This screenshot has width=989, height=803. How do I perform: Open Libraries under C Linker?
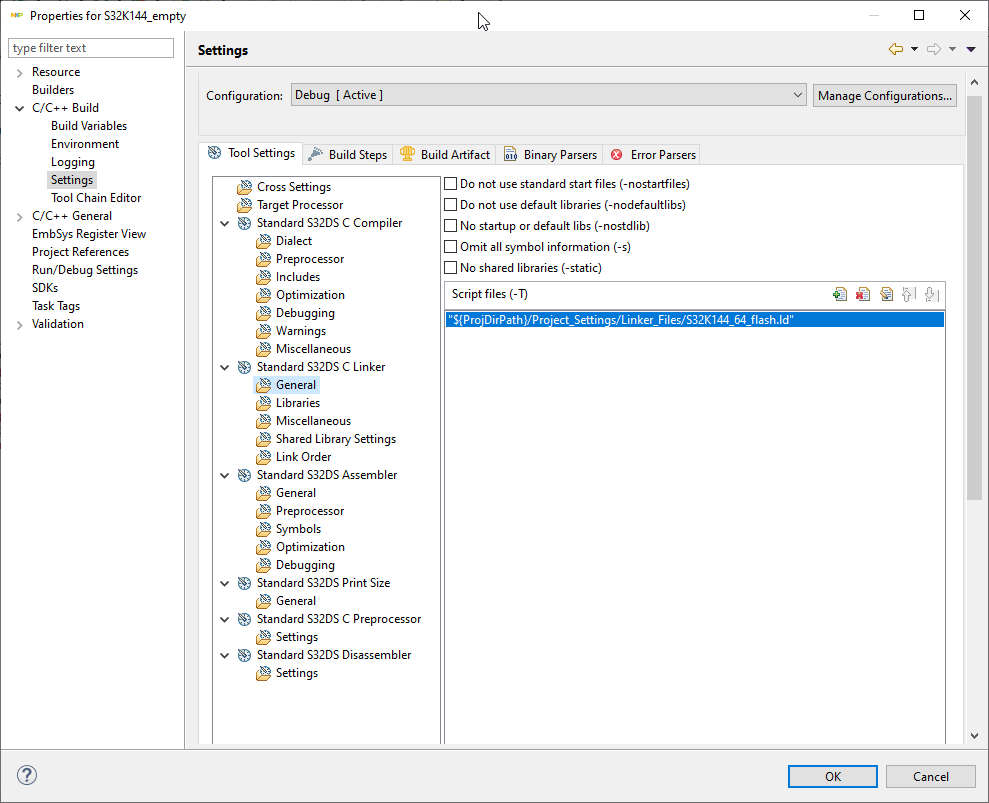(x=298, y=403)
